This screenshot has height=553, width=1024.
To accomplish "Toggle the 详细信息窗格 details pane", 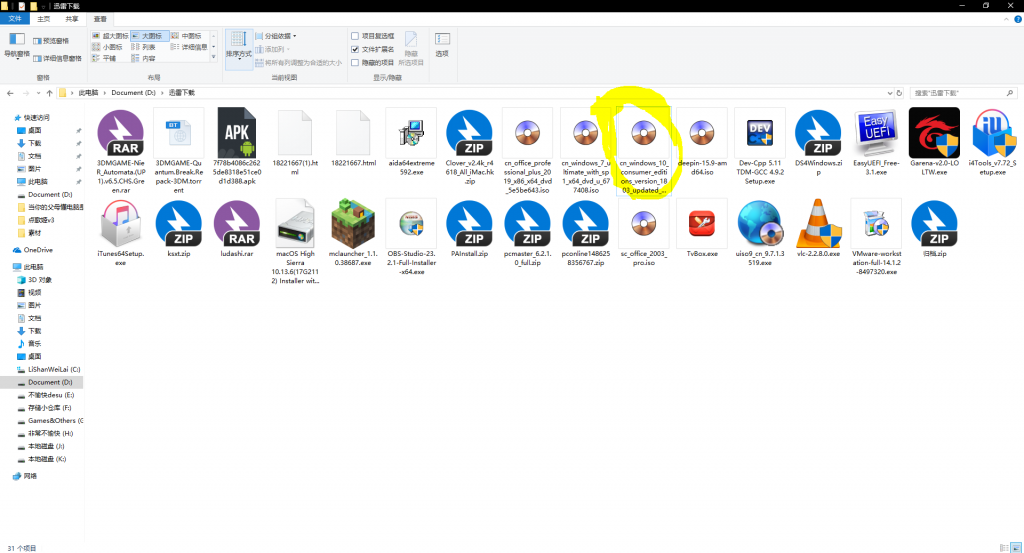I will tap(57, 59).
